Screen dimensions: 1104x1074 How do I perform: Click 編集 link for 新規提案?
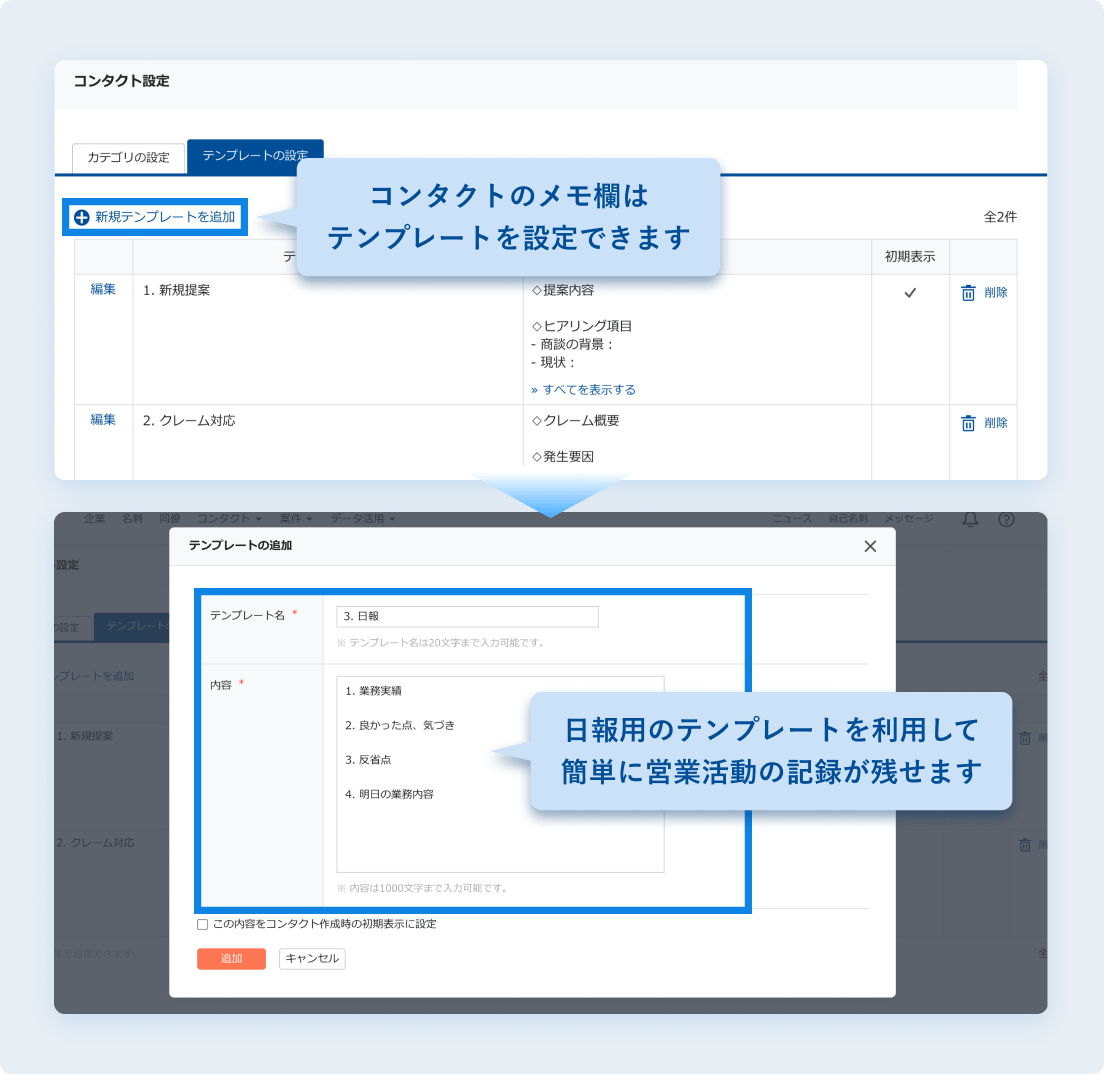[103, 290]
